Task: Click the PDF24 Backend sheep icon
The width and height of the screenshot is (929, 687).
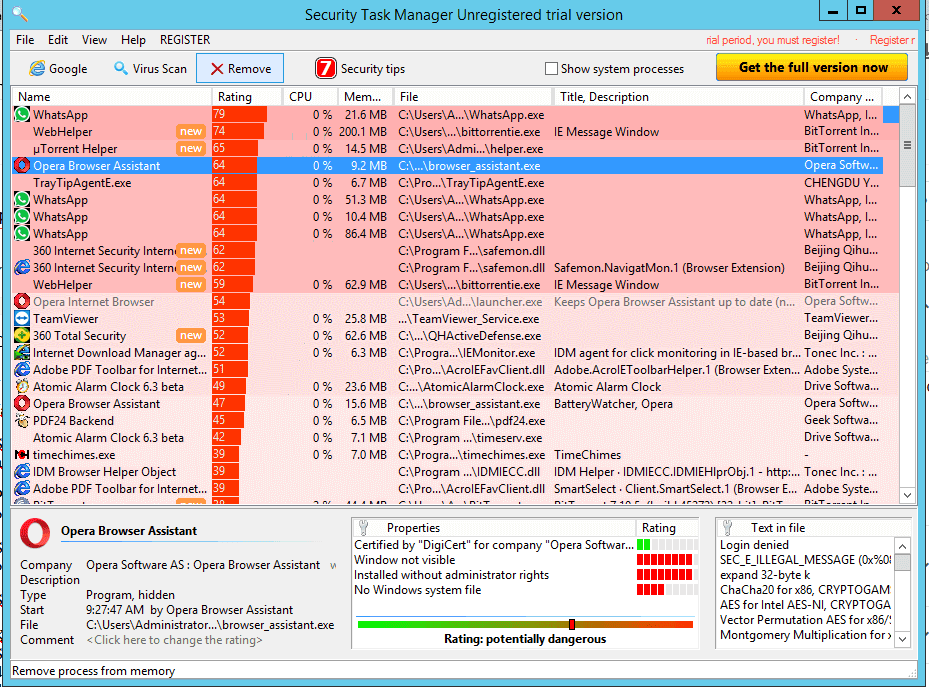Action: coord(22,421)
